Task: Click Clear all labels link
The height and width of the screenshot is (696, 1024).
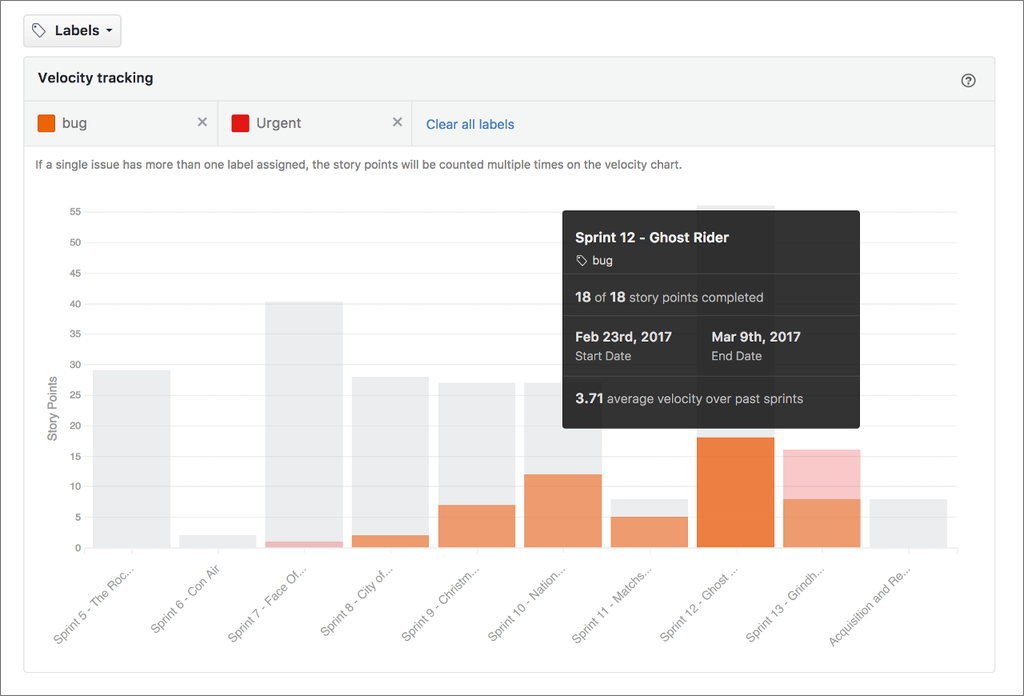Action: pyautogui.click(x=470, y=124)
